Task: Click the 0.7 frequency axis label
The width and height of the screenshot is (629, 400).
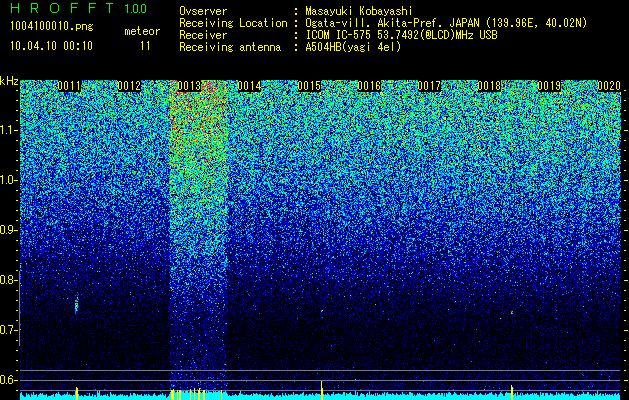Action: point(9,330)
